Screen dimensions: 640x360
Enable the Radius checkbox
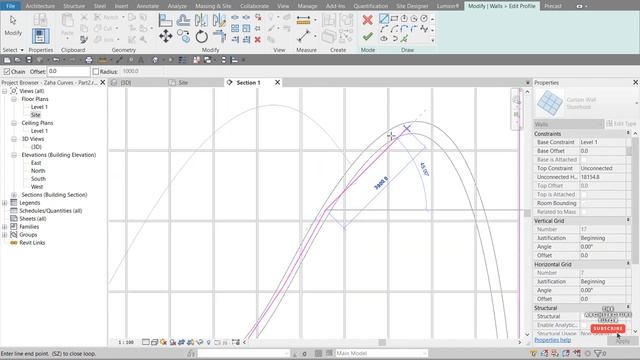[96, 71]
